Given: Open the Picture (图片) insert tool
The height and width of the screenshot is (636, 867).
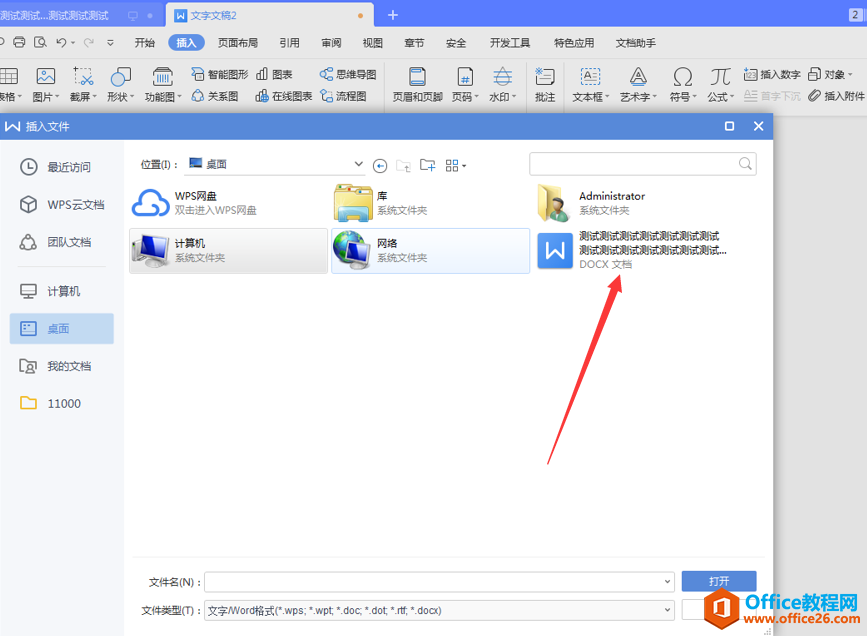Looking at the screenshot, I should pos(45,85).
